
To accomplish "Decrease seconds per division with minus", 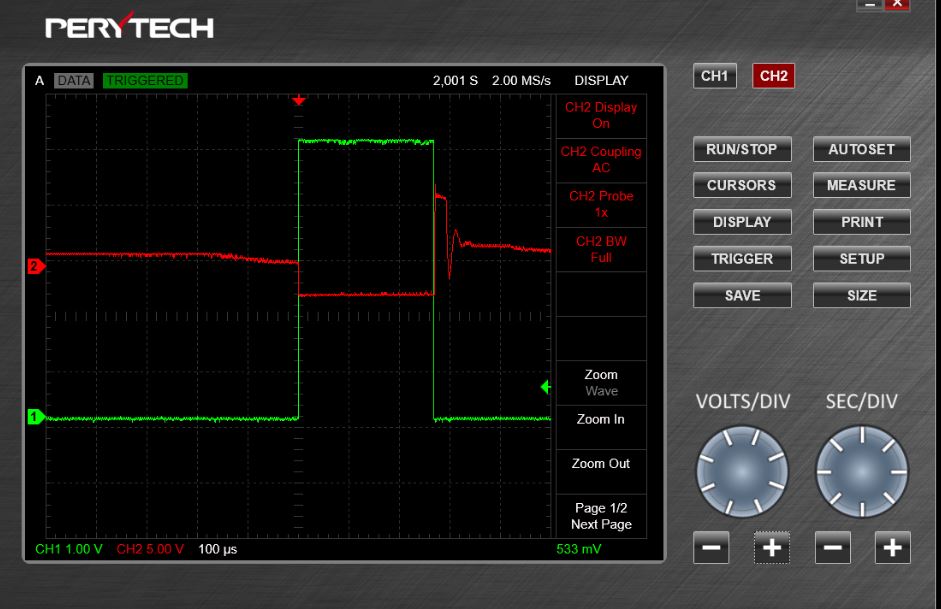I will coord(832,547).
